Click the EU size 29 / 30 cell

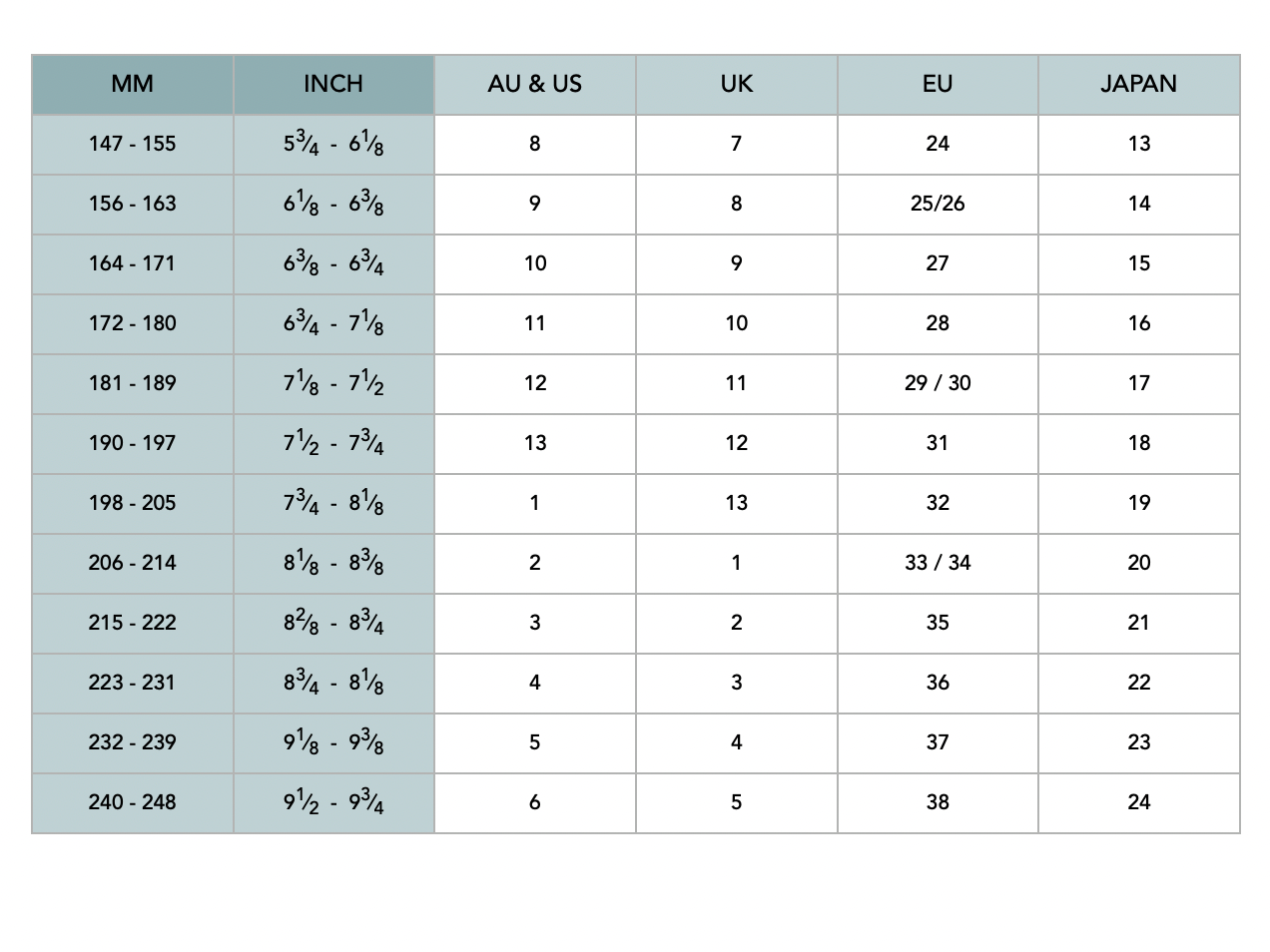[x=938, y=383]
